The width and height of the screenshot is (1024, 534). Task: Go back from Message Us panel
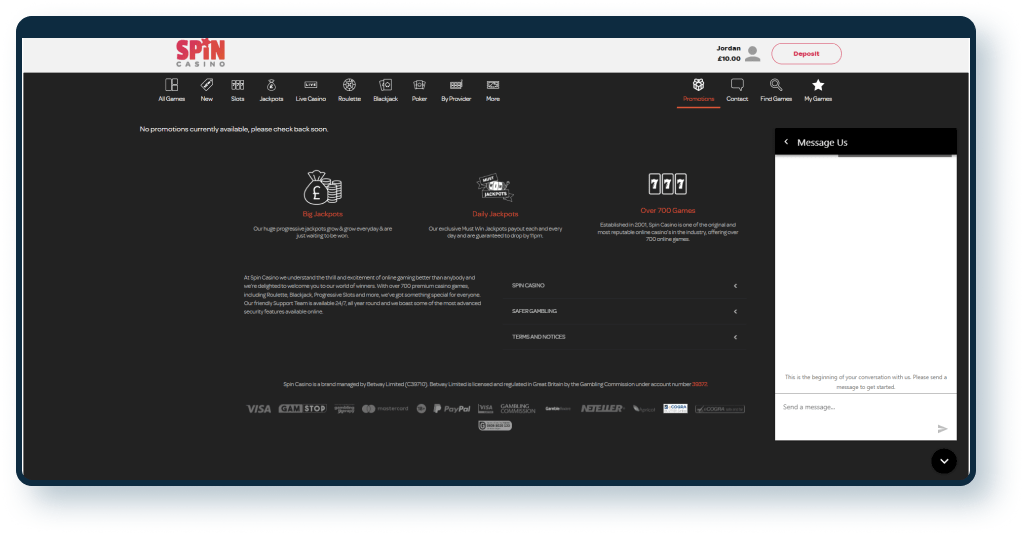[x=786, y=142]
